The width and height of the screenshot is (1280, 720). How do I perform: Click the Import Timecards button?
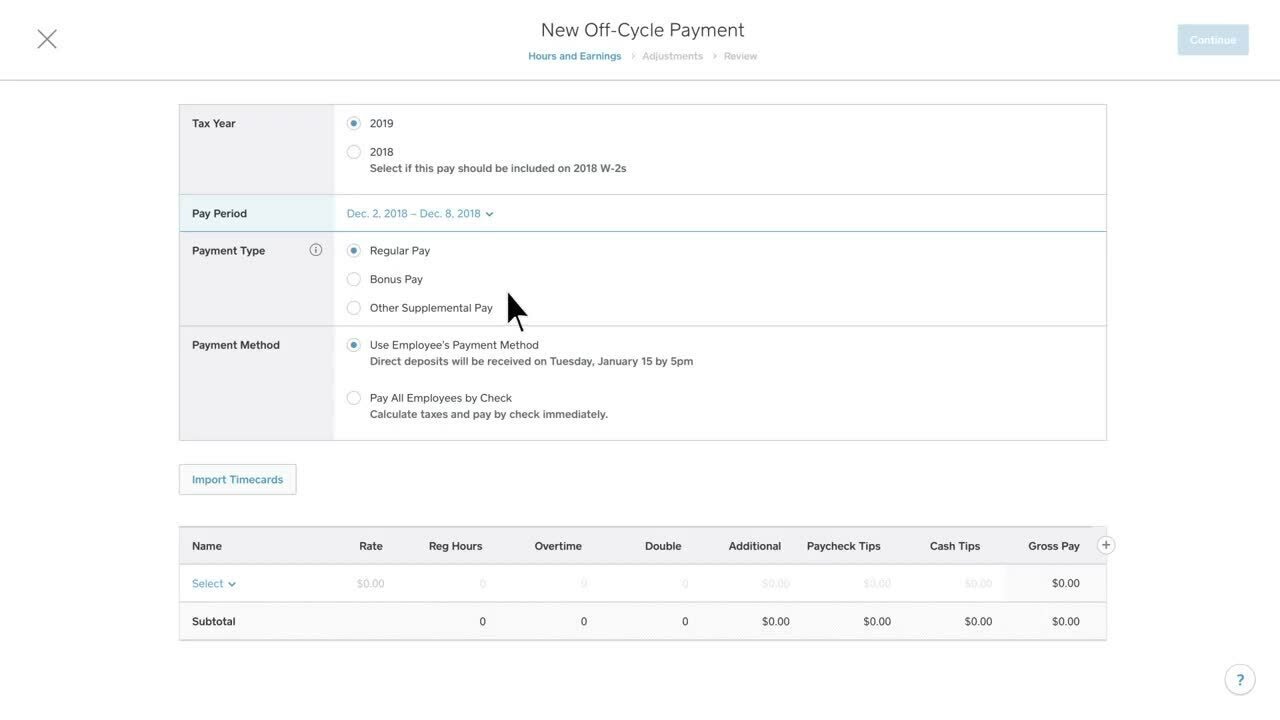(x=237, y=480)
